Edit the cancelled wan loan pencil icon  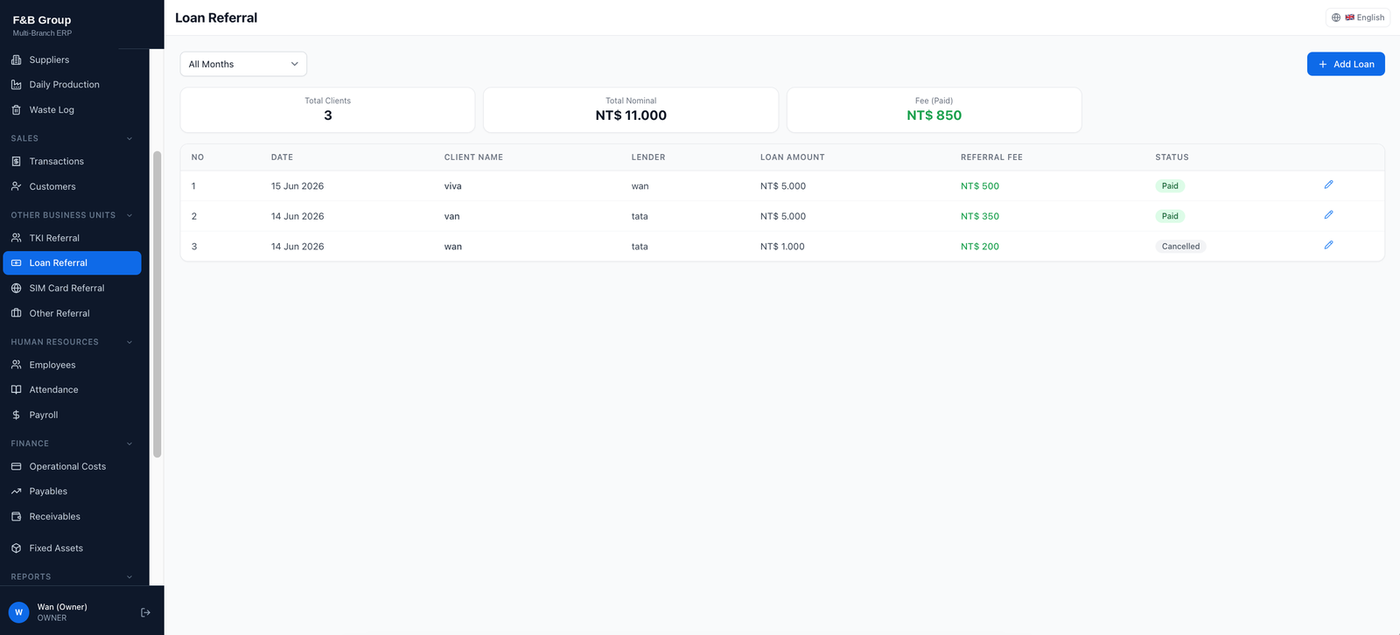(x=1328, y=245)
